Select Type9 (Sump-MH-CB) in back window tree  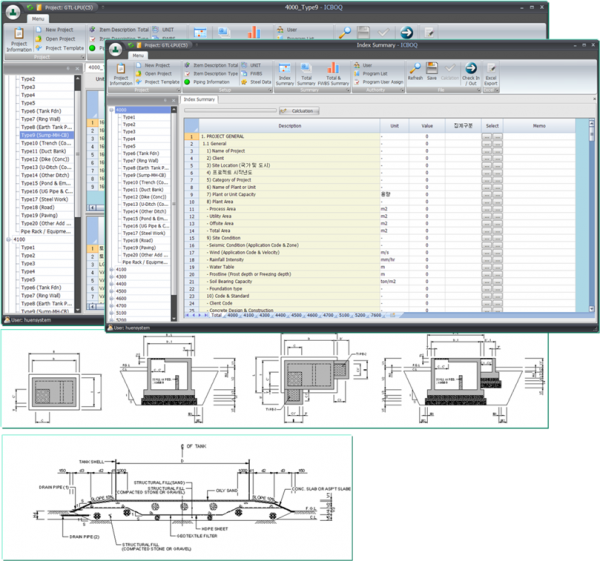45,135
